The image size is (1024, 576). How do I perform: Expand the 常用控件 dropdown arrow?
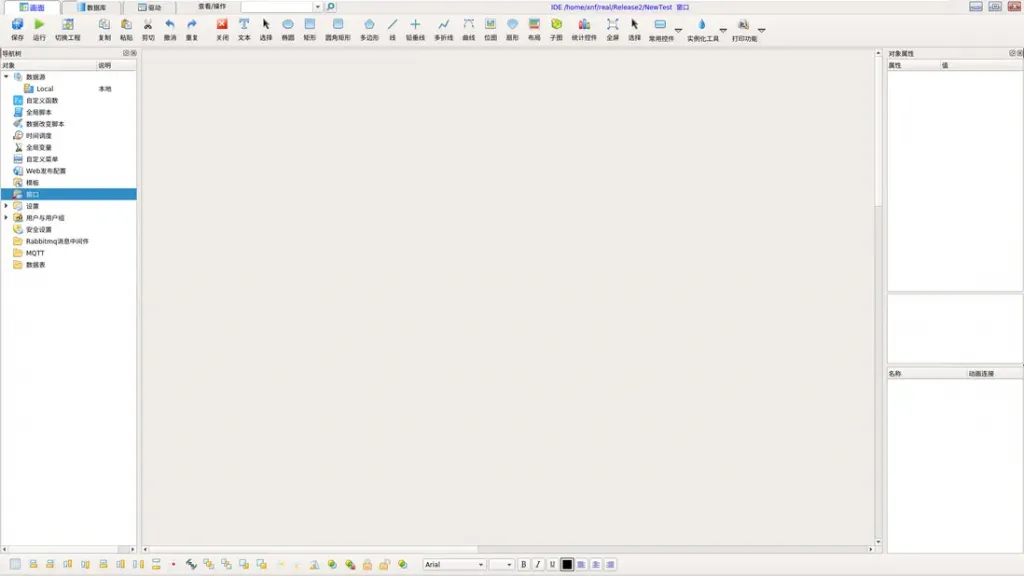[678, 30]
